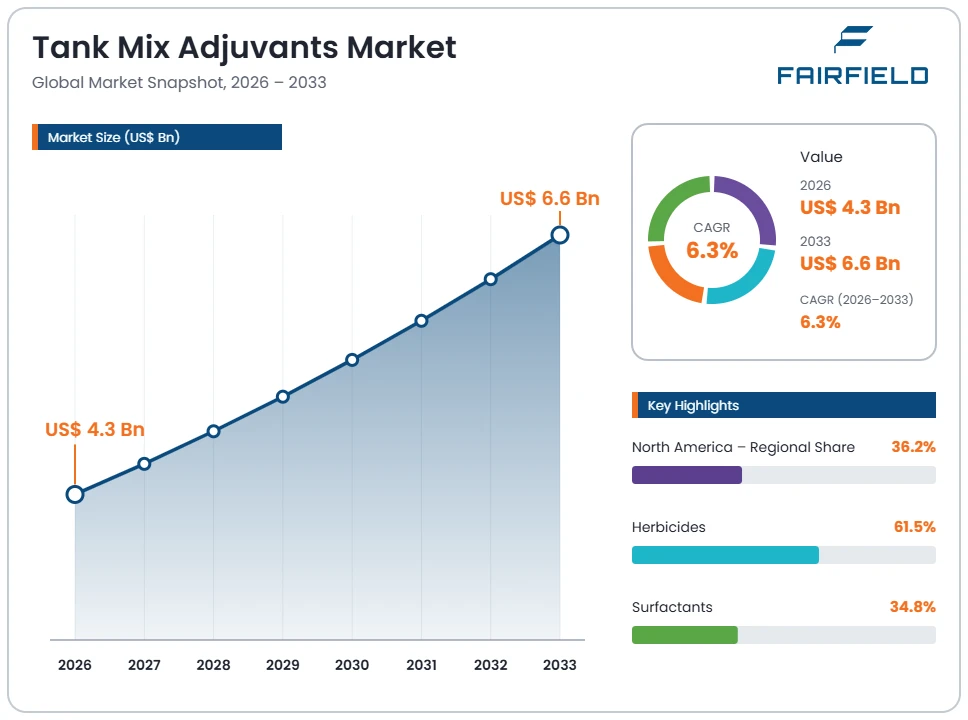The height and width of the screenshot is (720, 968).
Task: Click the 6.3% value under CAGR (2026–2033)
Action: click(x=820, y=322)
